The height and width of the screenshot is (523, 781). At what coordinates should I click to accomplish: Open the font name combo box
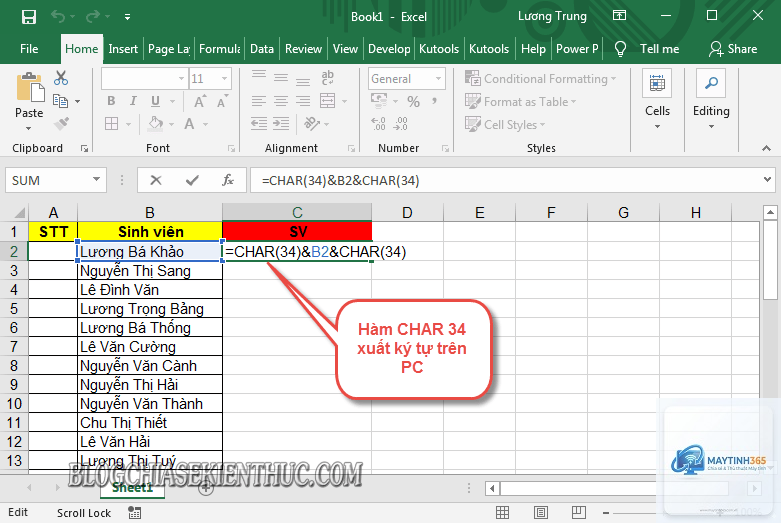(144, 79)
